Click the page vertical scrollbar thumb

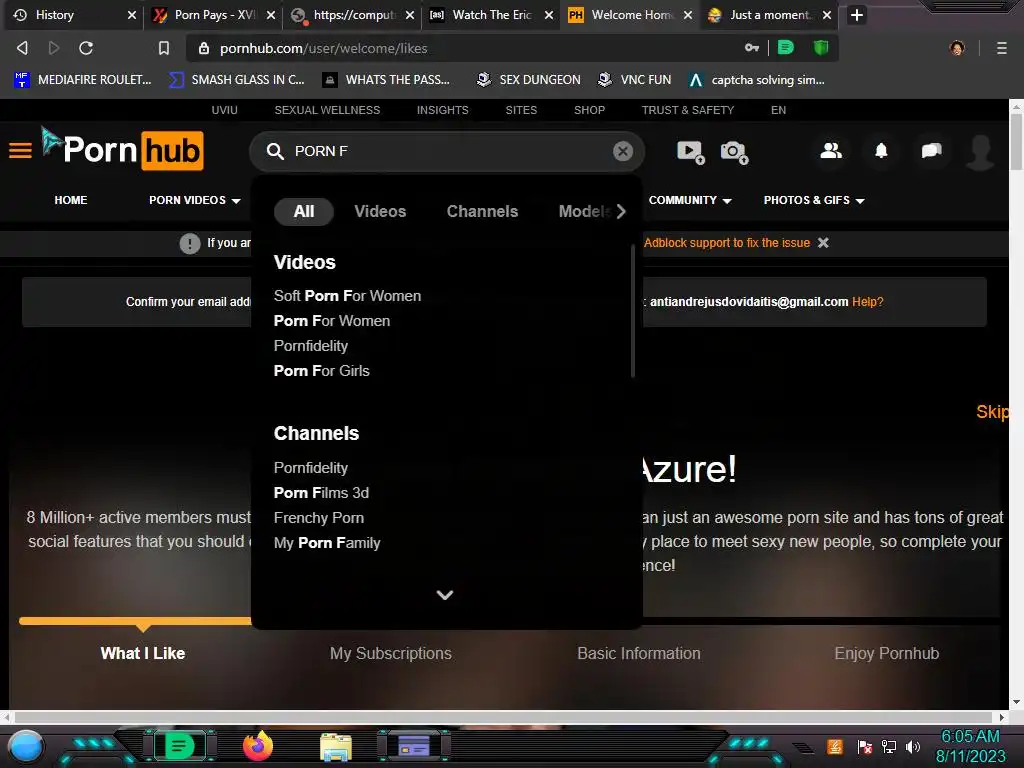point(1016,141)
